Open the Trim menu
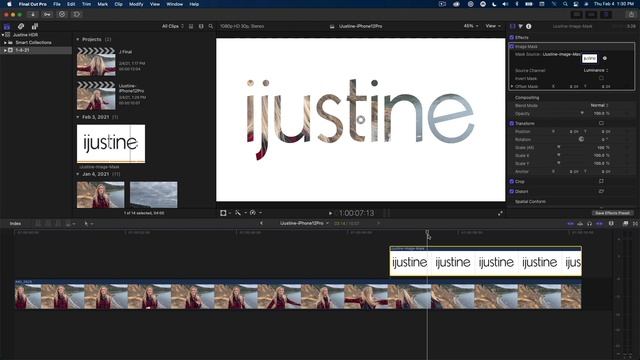 click(87, 4)
